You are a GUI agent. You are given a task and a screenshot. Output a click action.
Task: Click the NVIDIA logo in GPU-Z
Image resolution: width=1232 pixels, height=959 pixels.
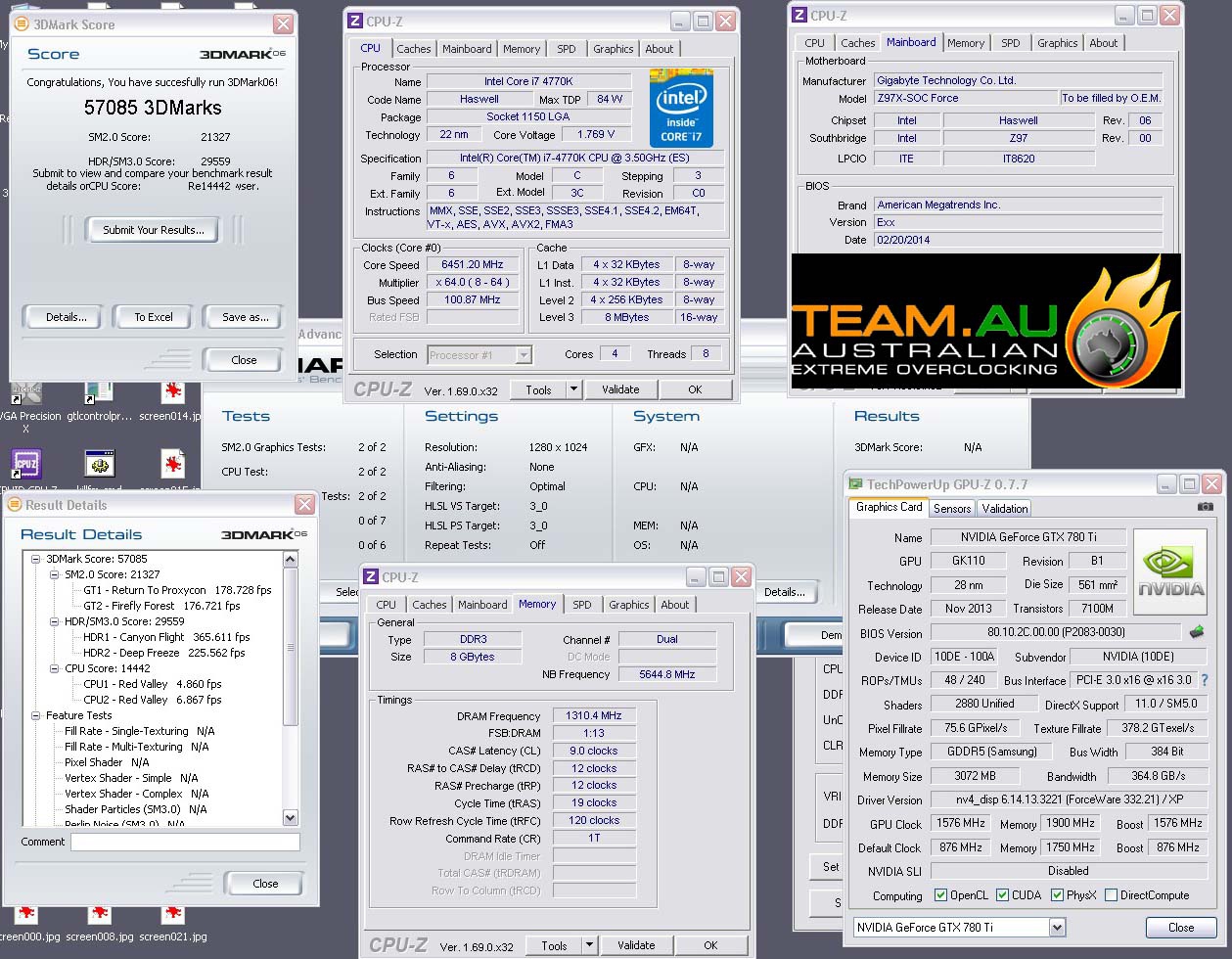(x=1169, y=572)
